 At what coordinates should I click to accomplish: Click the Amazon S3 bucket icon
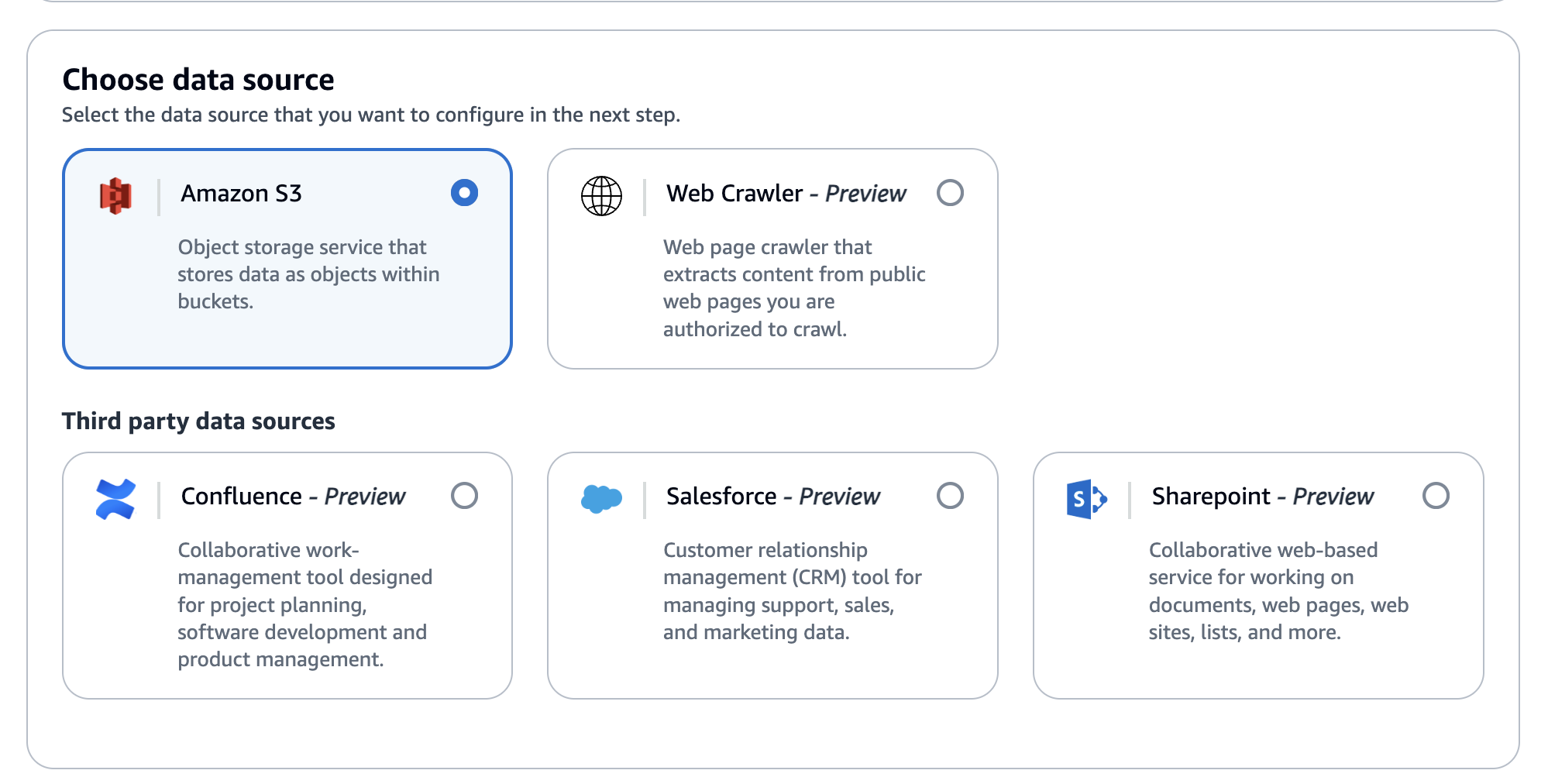115,196
